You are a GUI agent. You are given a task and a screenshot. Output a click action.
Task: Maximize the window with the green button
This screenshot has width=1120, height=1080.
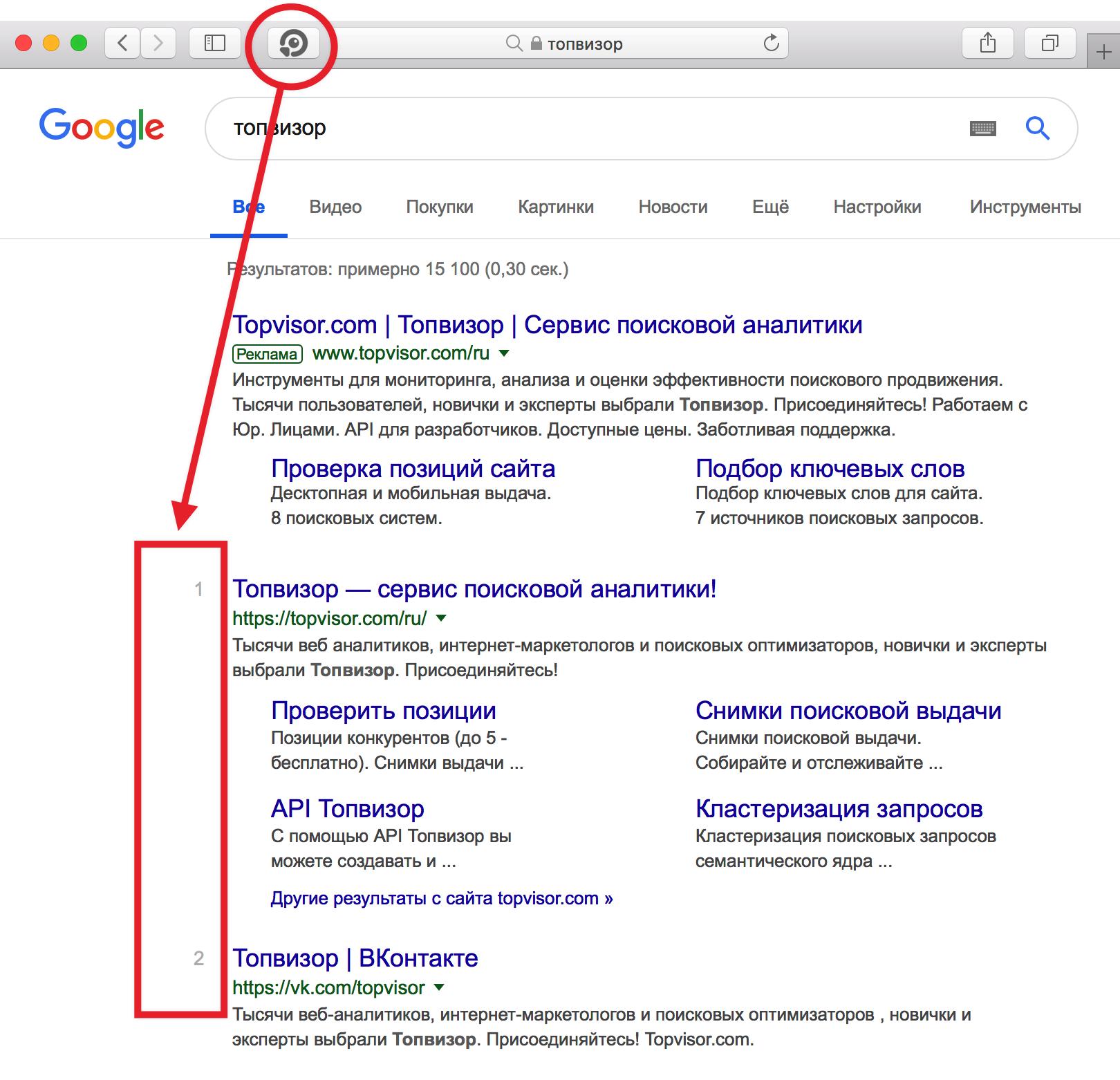(79, 44)
